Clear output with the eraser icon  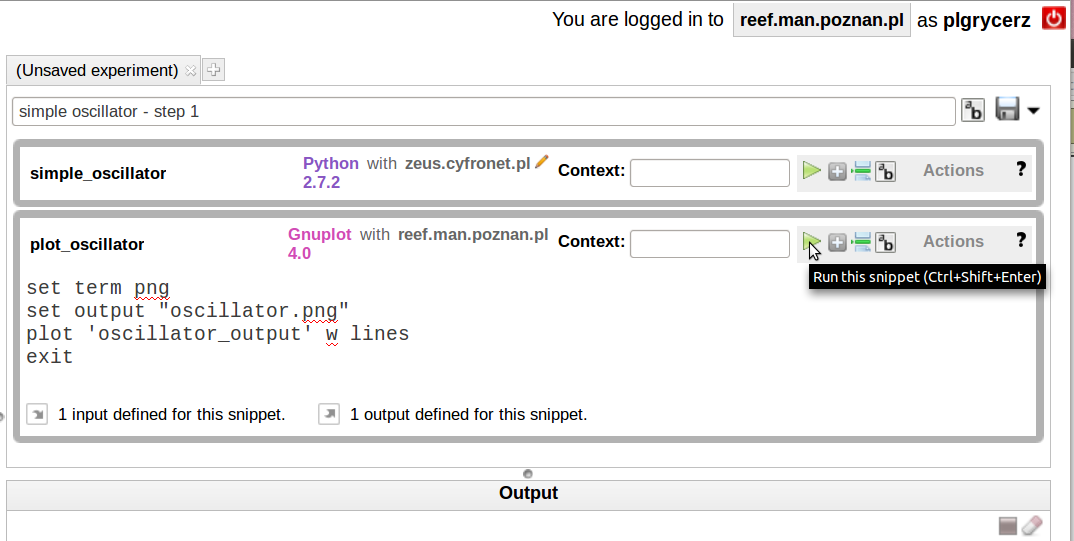pyautogui.click(x=1032, y=525)
